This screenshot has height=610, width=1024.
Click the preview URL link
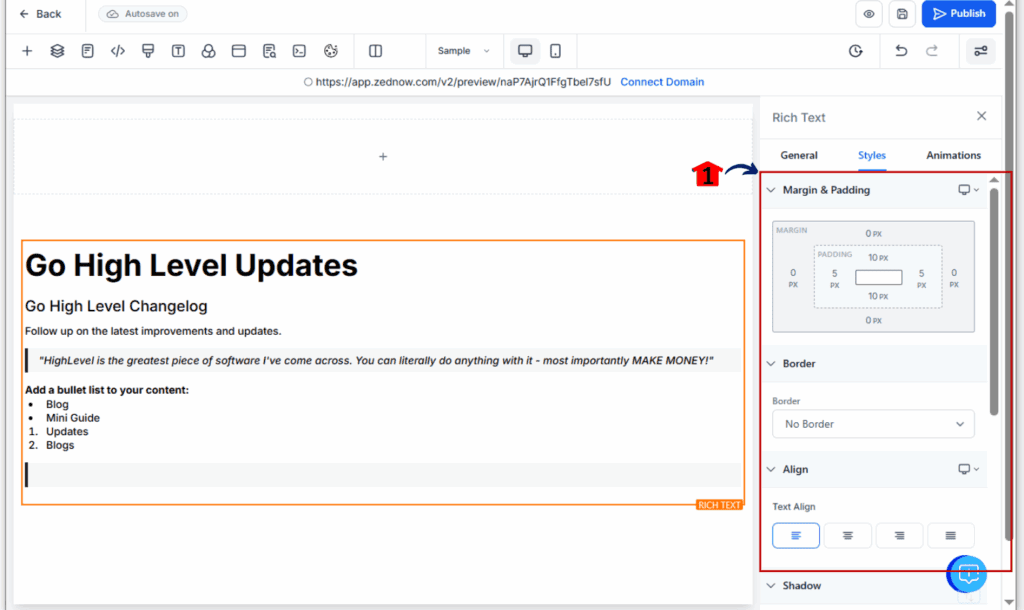point(463,82)
